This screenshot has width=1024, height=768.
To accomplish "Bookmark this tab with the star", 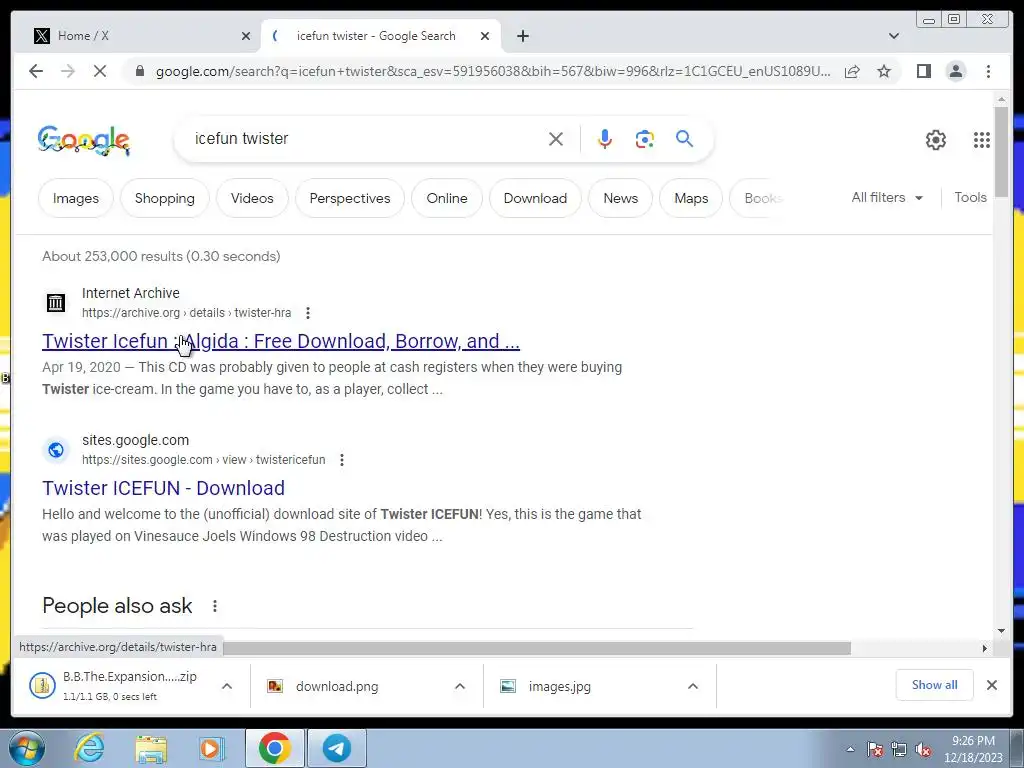I will click(x=884, y=71).
